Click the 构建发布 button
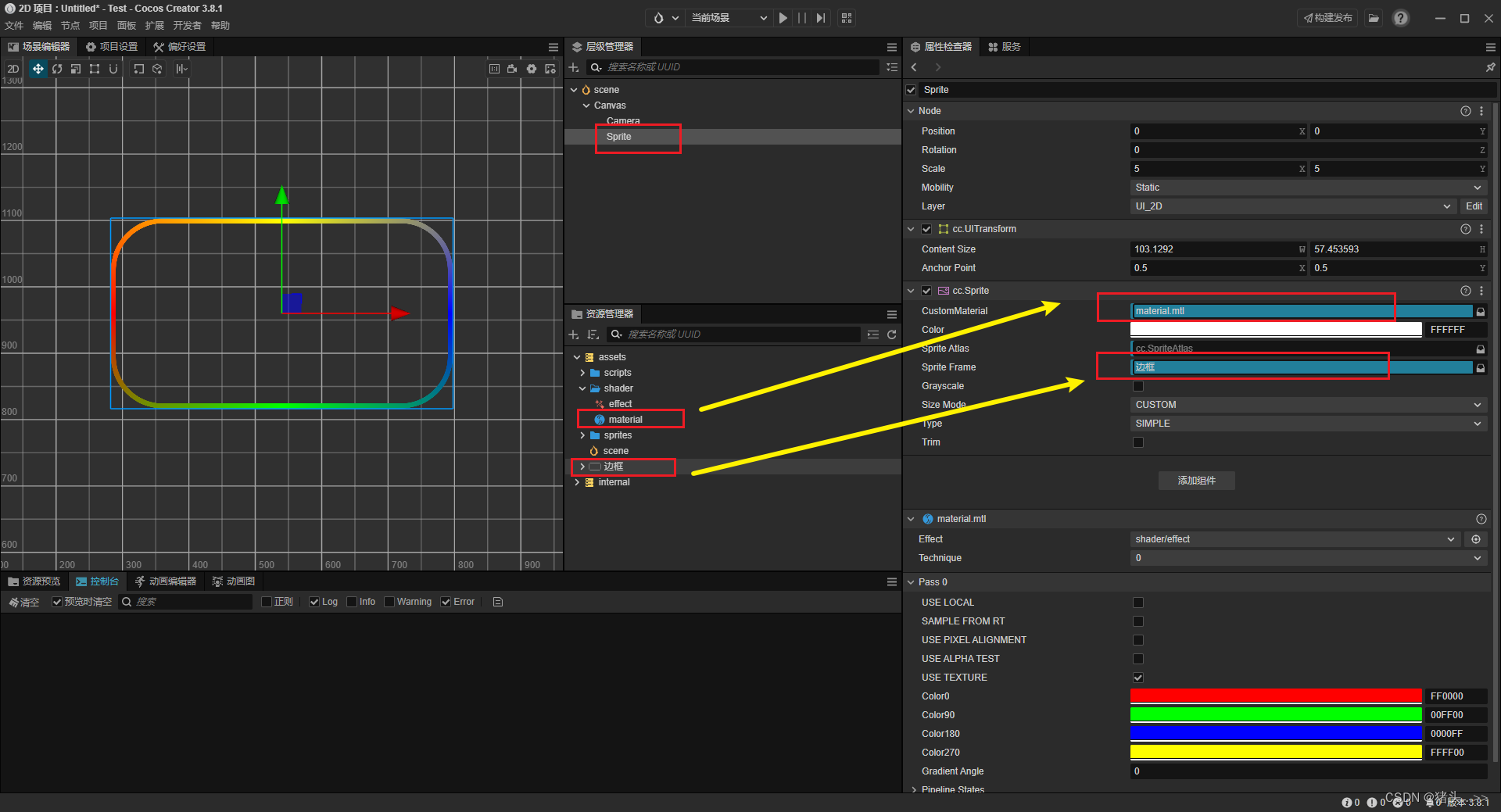The height and width of the screenshot is (812, 1501). pyautogui.click(x=1327, y=17)
